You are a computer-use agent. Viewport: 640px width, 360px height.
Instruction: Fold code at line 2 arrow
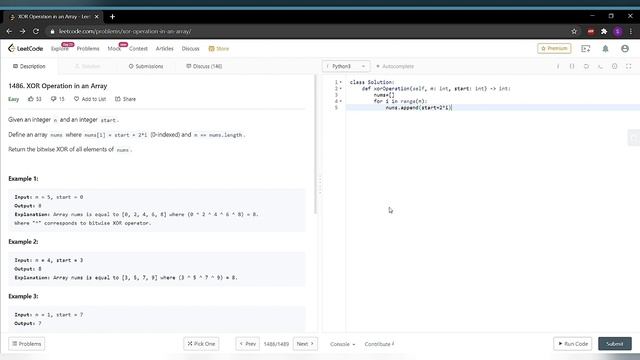(341, 89)
